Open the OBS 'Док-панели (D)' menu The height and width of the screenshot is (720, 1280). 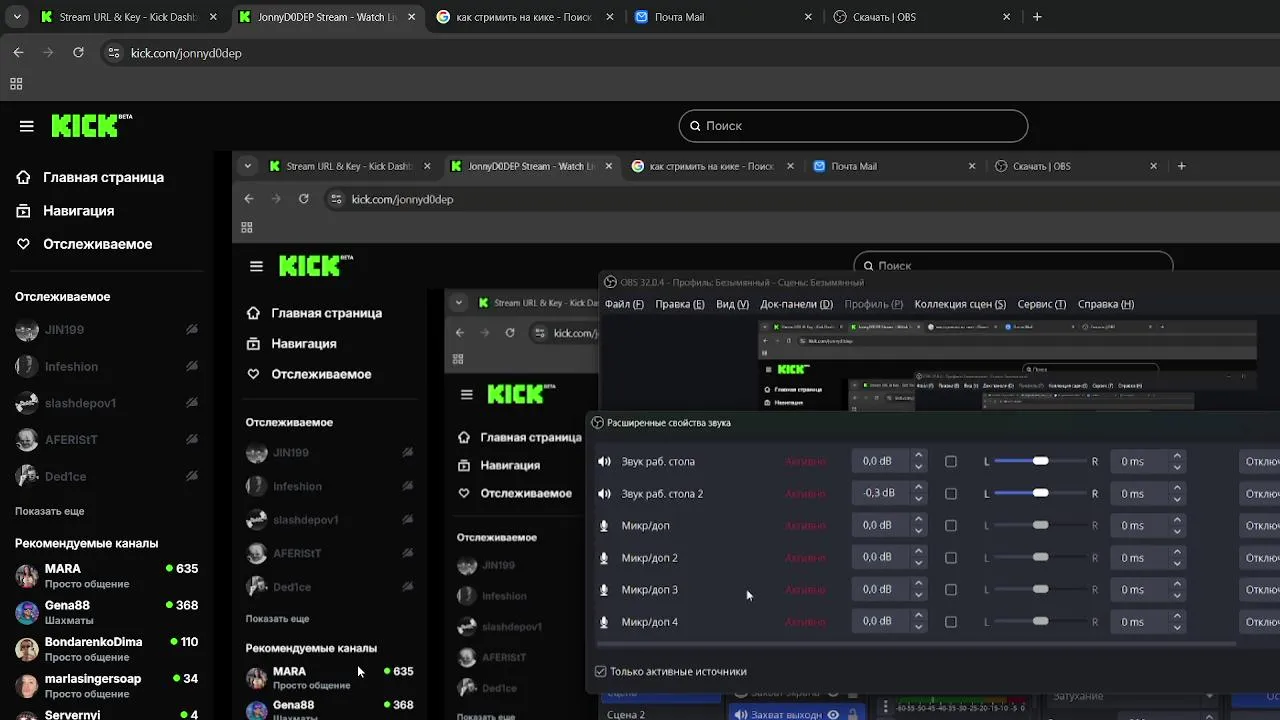pyautogui.click(x=796, y=304)
